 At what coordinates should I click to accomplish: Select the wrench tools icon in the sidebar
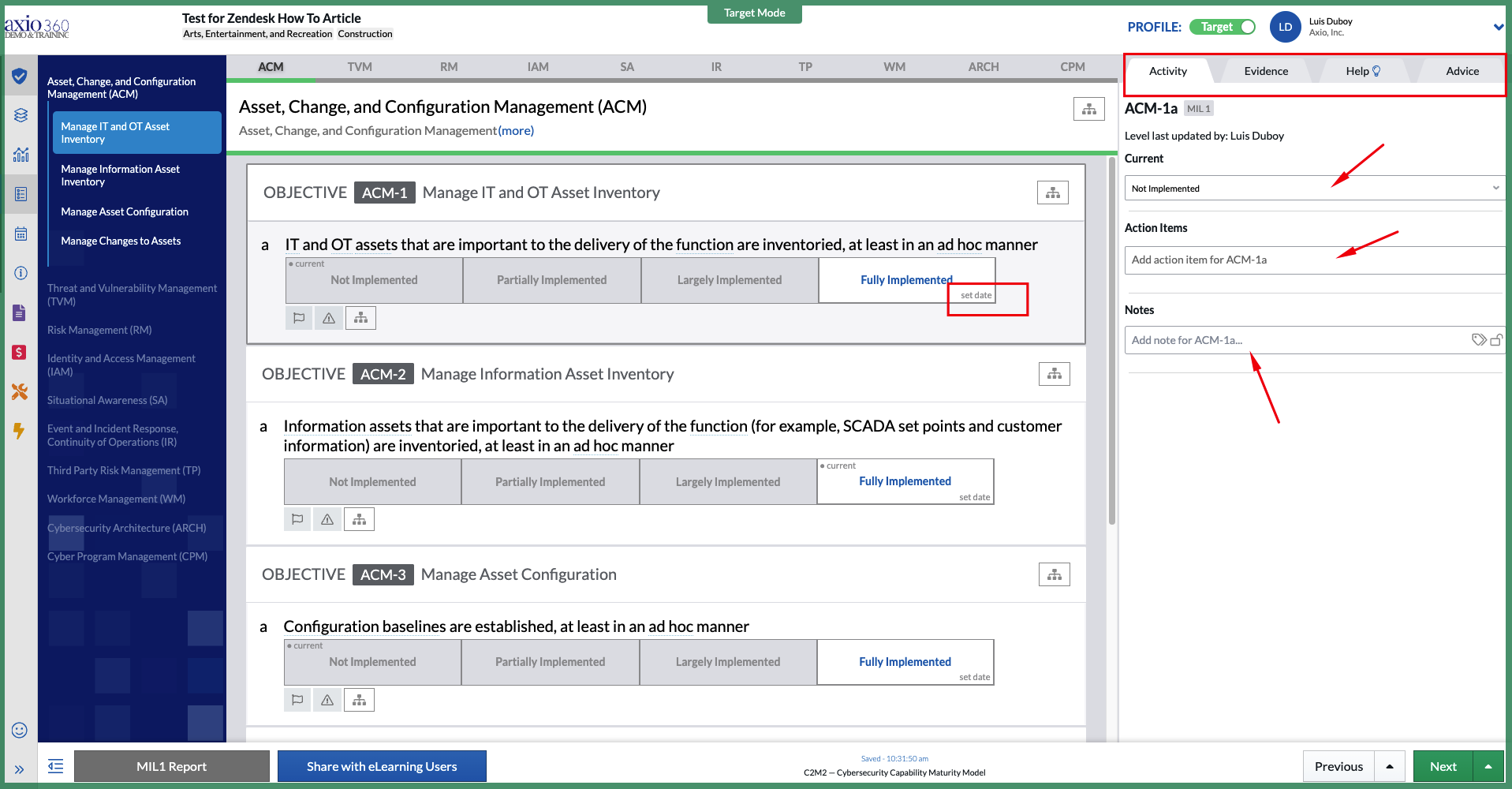tap(19, 391)
